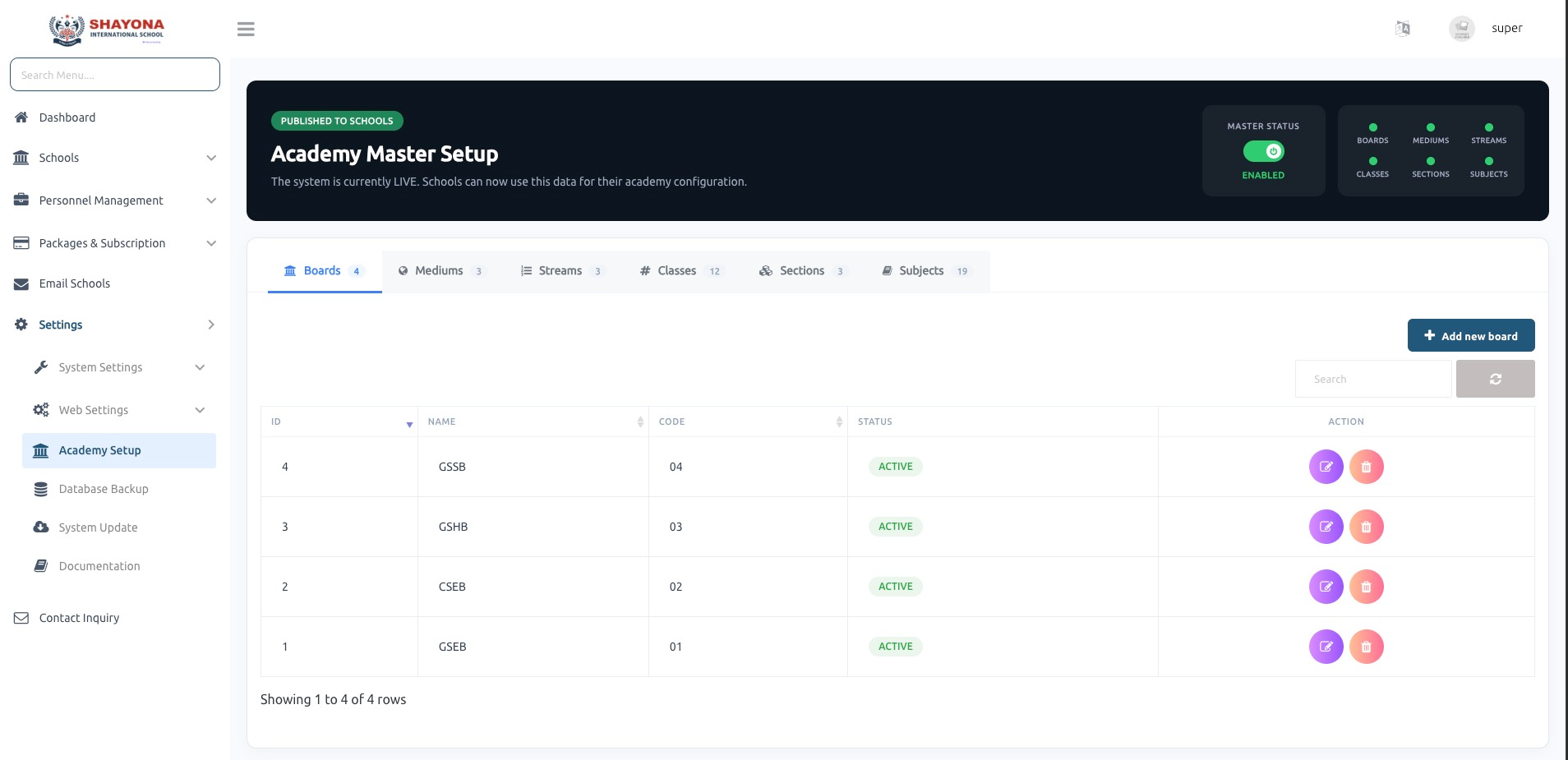Collapse the Settings menu chevron
1568x760 pixels.
pos(211,325)
